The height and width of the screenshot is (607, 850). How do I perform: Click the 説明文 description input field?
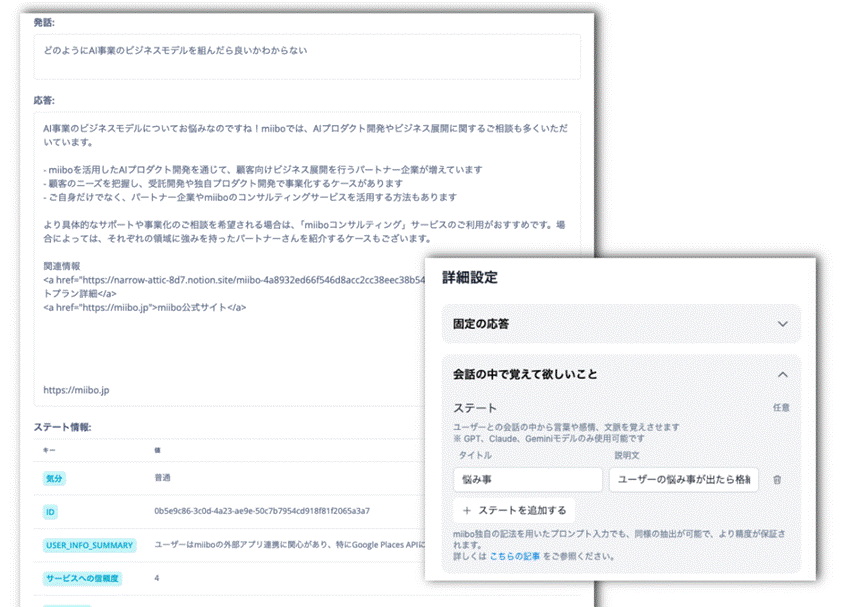coord(683,480)
